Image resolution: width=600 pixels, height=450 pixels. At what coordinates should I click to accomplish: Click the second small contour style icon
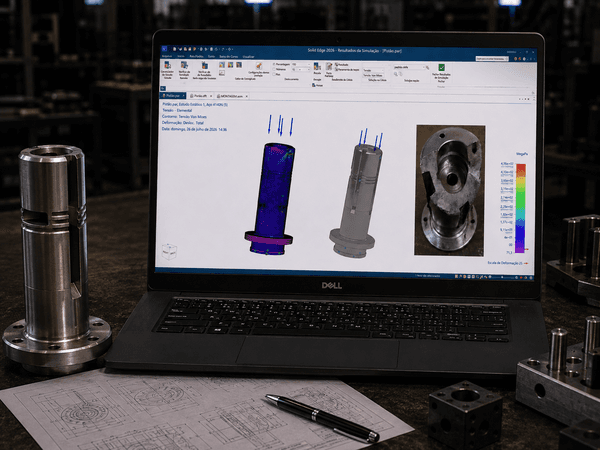pos(230,65)
